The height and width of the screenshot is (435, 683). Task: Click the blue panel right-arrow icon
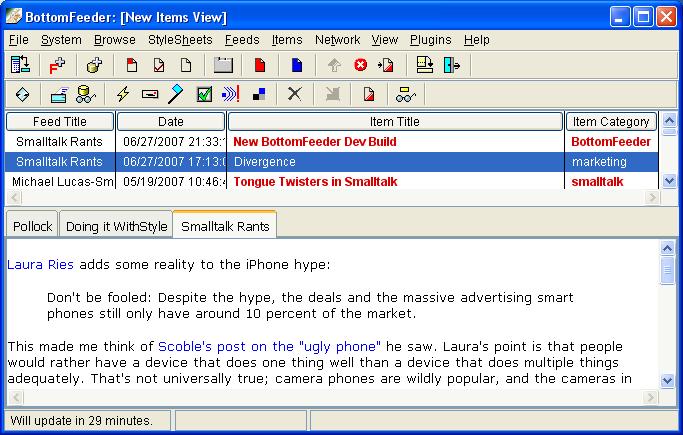(452, 65)
